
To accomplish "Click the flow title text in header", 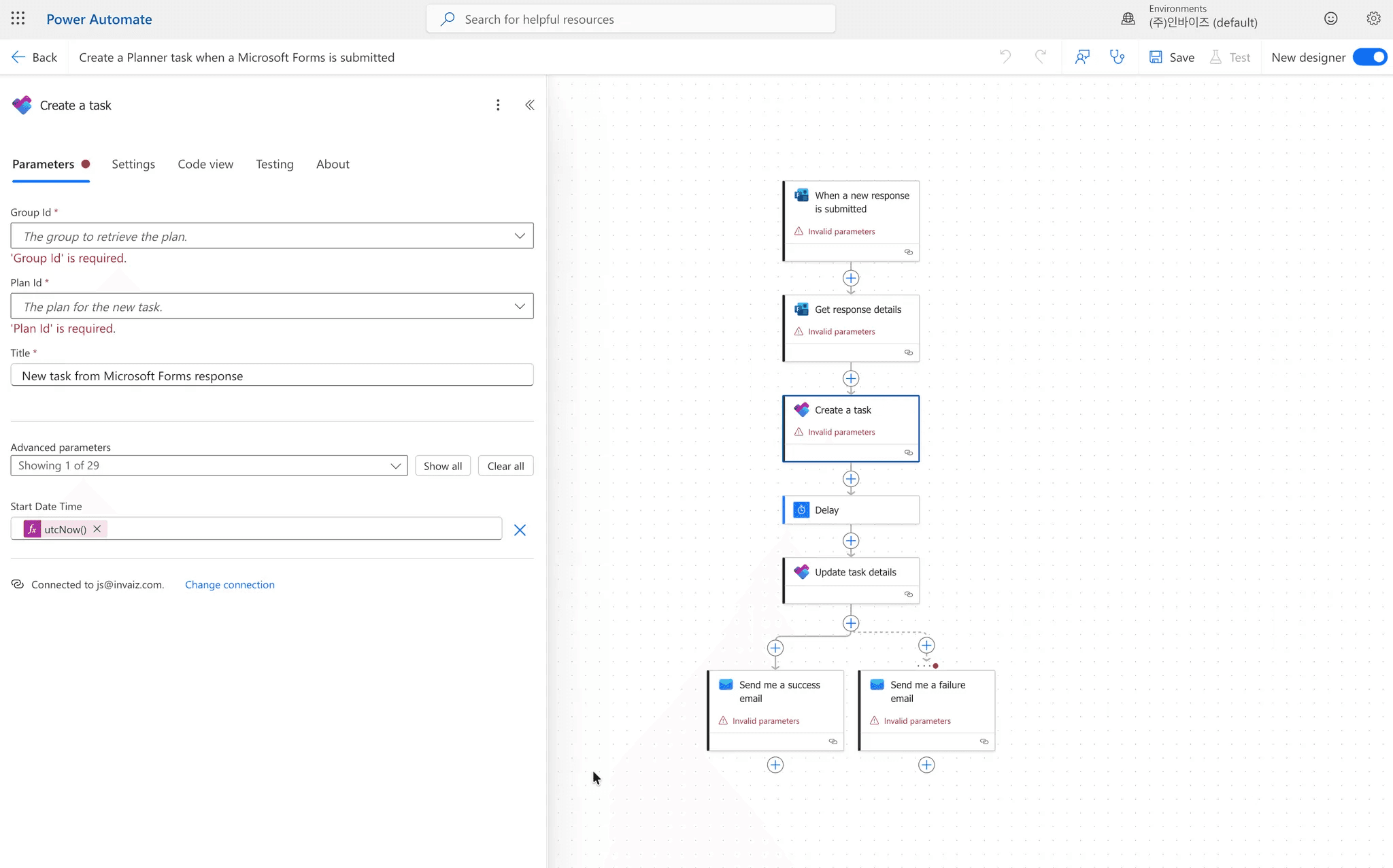I will (x=237, y=57).
